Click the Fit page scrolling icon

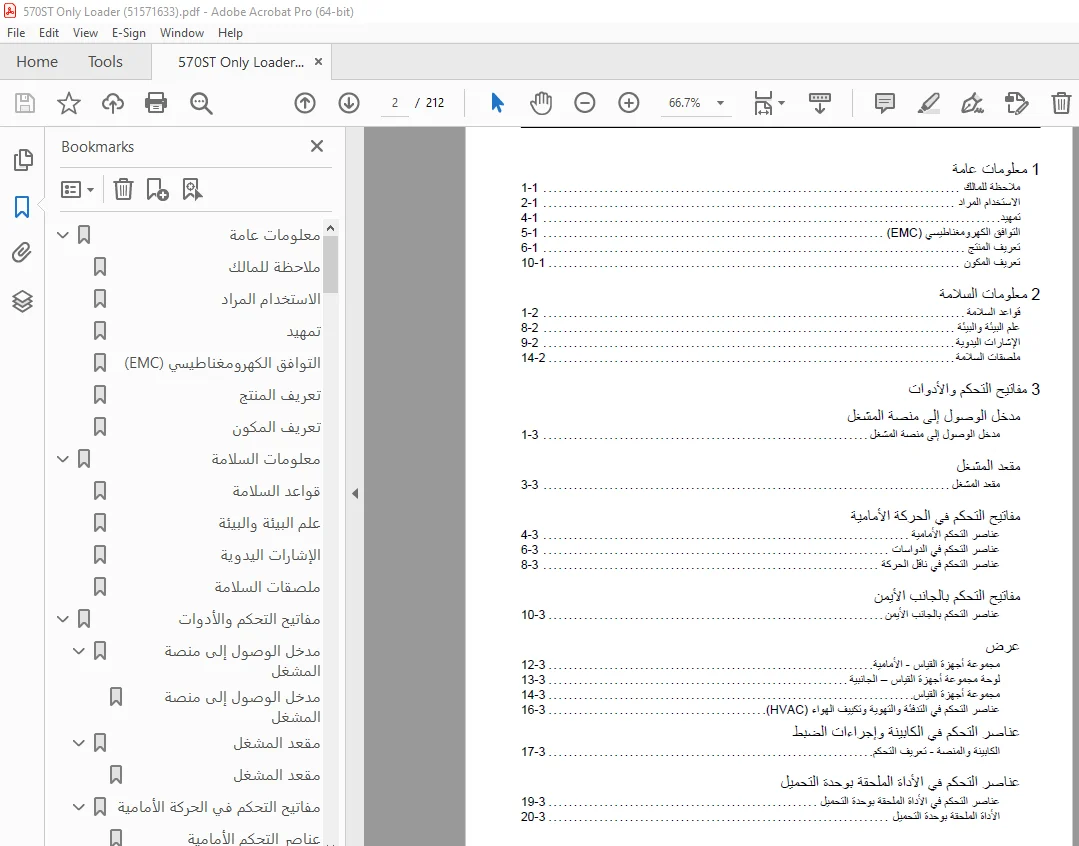click(x=763, y=103)
